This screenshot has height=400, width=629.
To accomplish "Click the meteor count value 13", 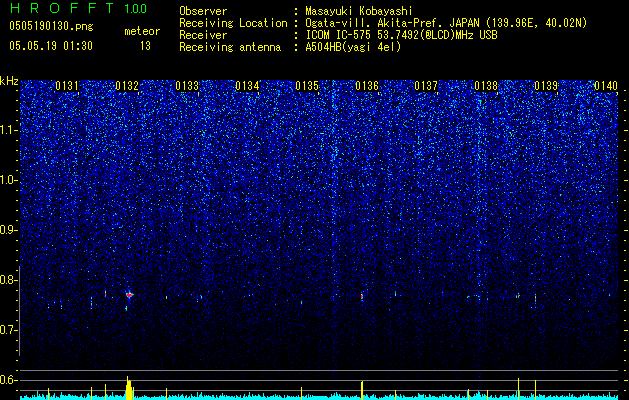I will coord(145,46).
